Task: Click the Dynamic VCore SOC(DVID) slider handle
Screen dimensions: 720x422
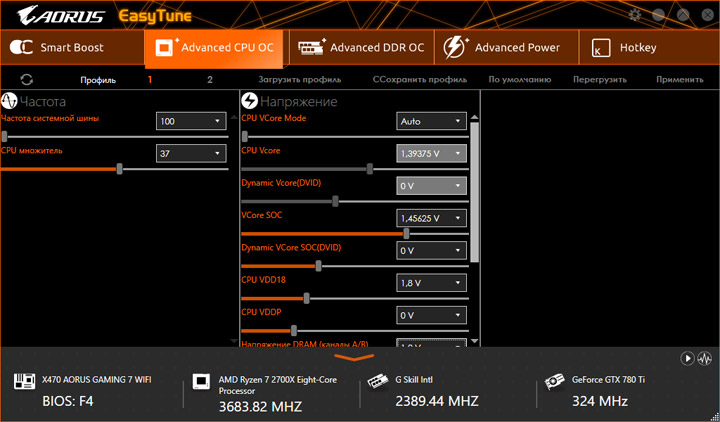Action: (x=318, y=266)
